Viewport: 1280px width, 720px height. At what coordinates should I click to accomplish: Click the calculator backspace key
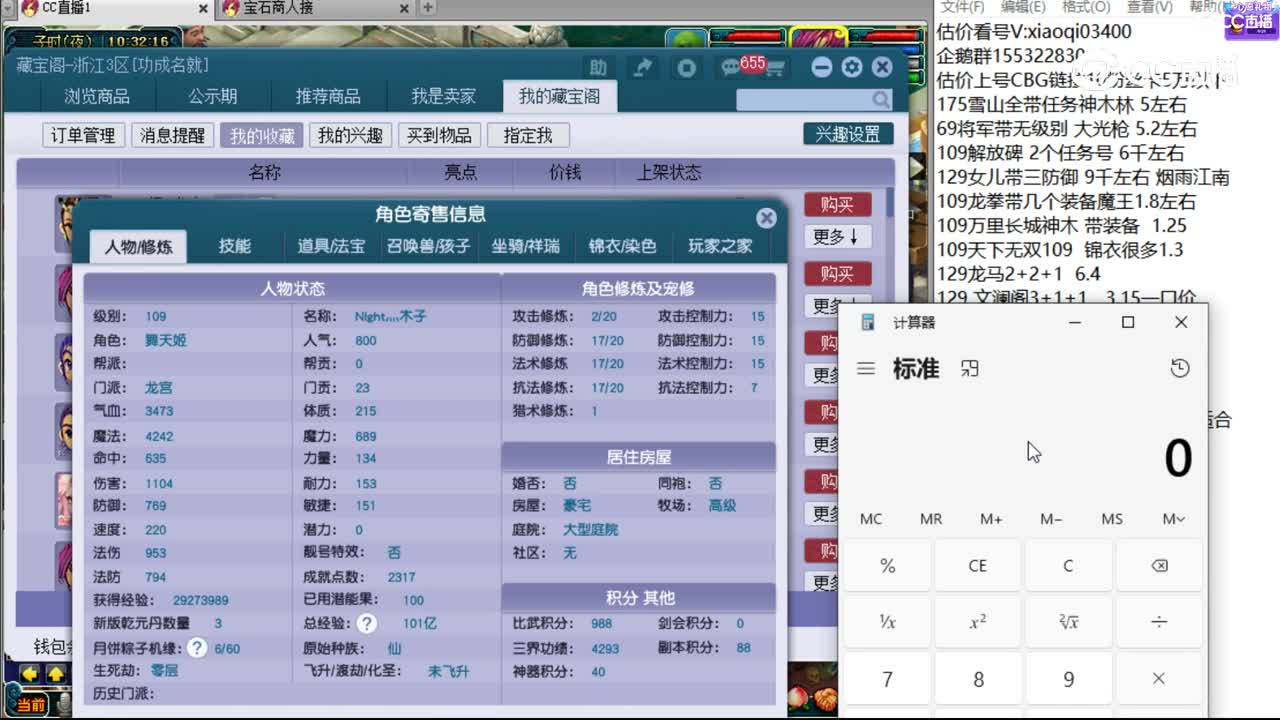(1158, 566)
